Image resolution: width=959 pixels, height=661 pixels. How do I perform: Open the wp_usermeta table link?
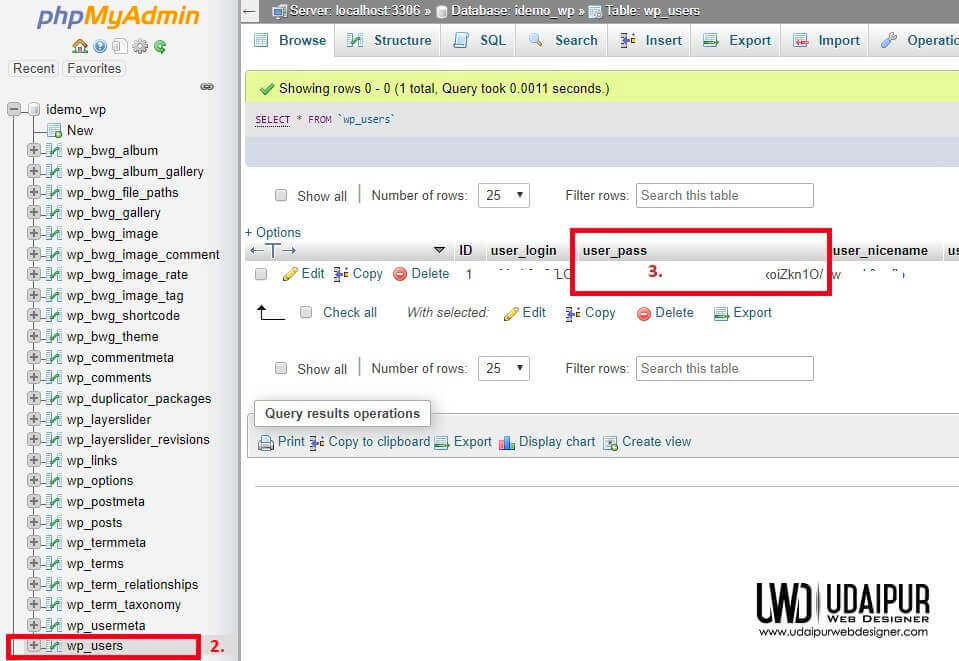point(106,626)
